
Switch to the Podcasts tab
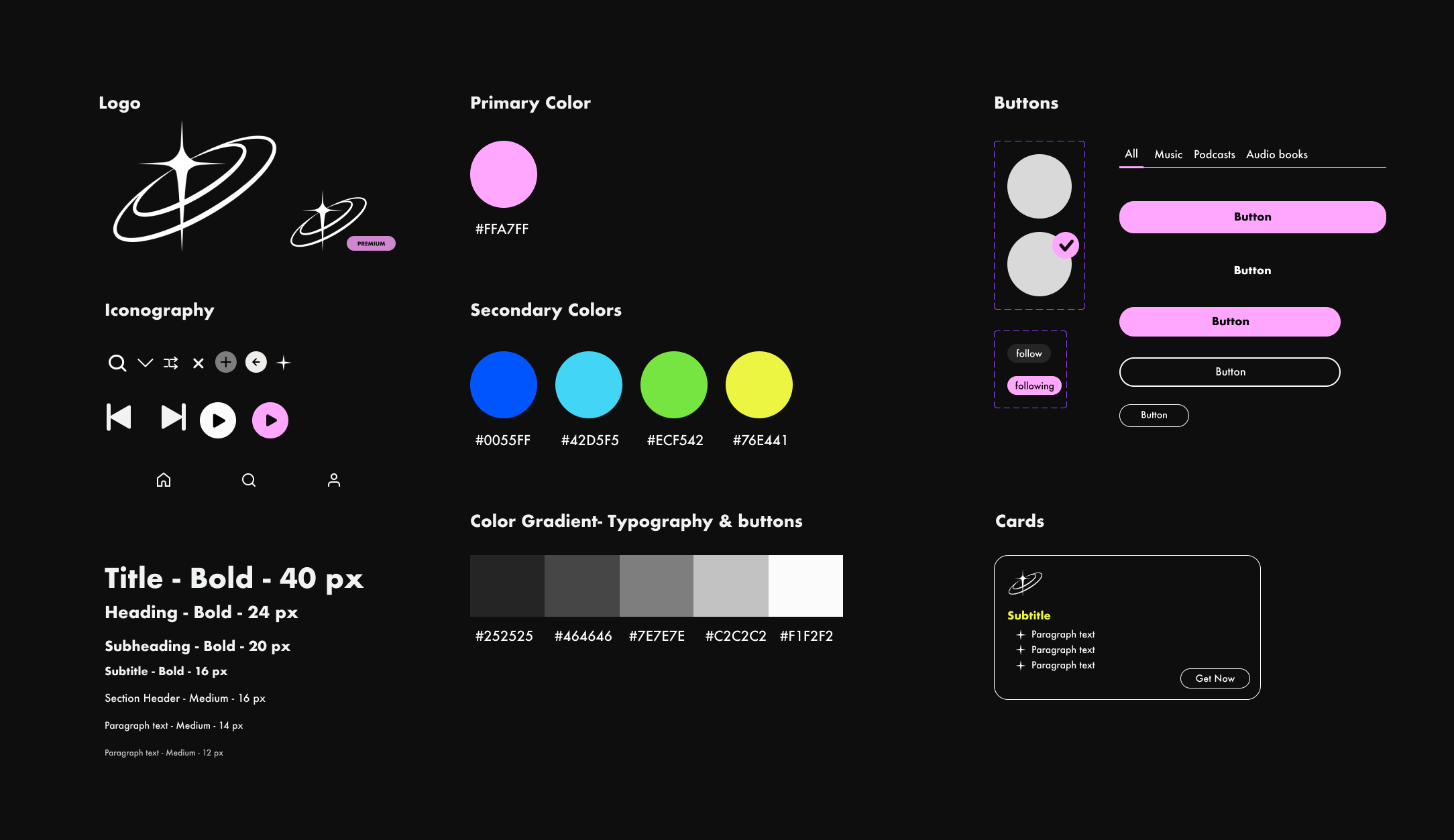coord(1214,154)
